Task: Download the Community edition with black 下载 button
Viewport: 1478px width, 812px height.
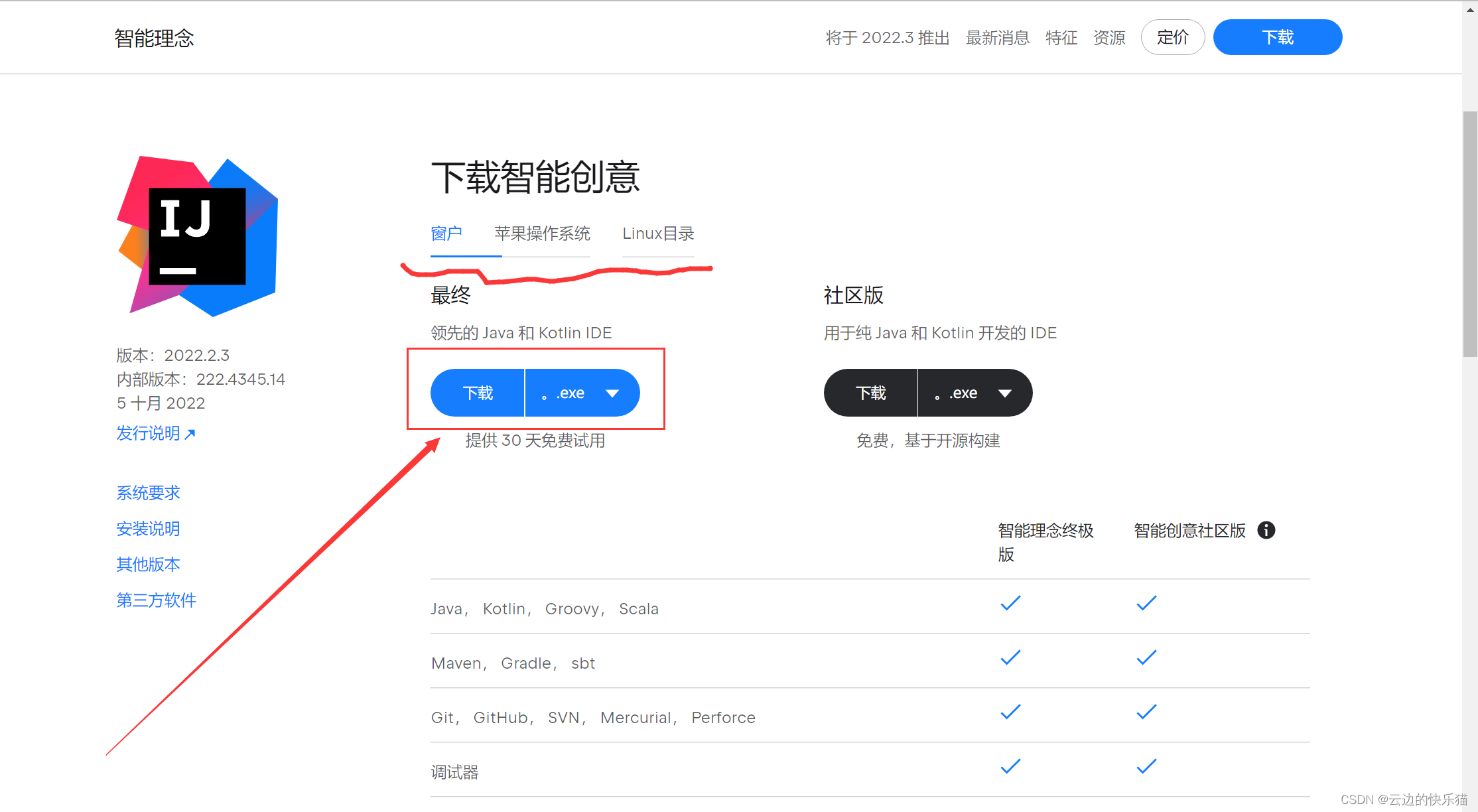Action: 870,393
